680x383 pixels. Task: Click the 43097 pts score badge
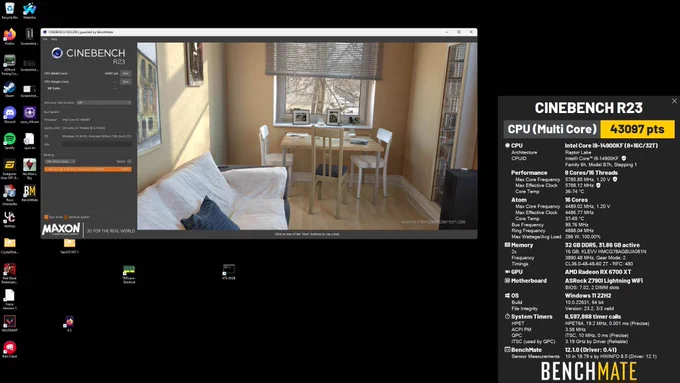(x=637, y=129)
